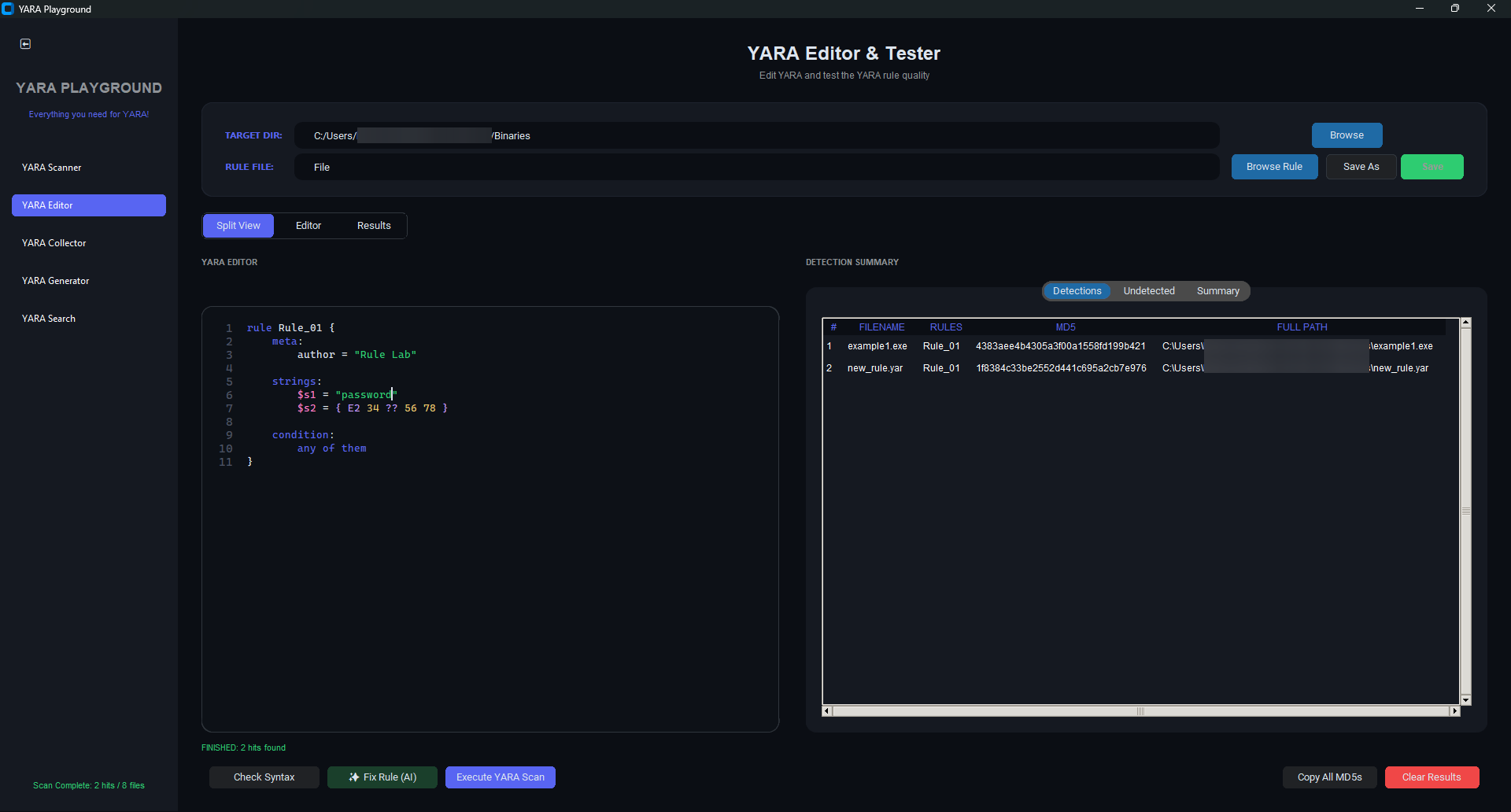The image size is (1511, 812).
Task: Click the red Clear Results button
Action: click(x=1432, y=777)
